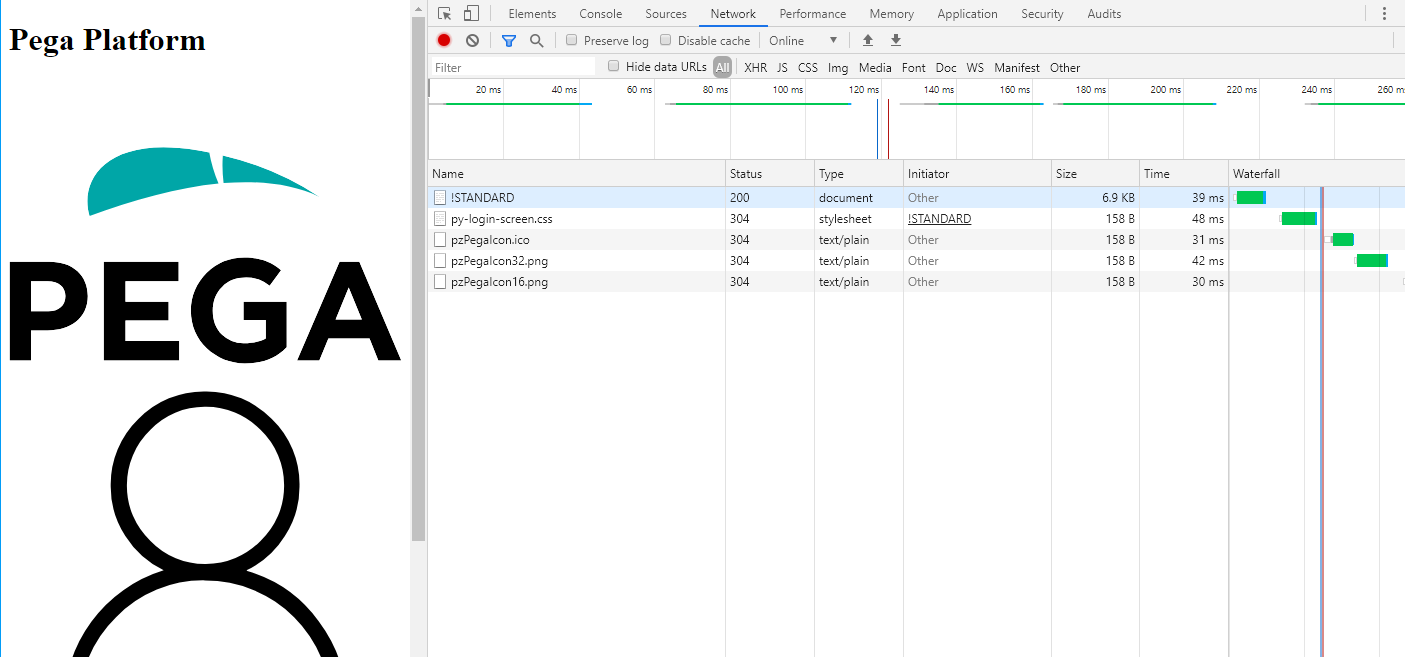Toggle the filter funnel icon
Viewport: 1405px width, 657px height.
pos(509,40)
